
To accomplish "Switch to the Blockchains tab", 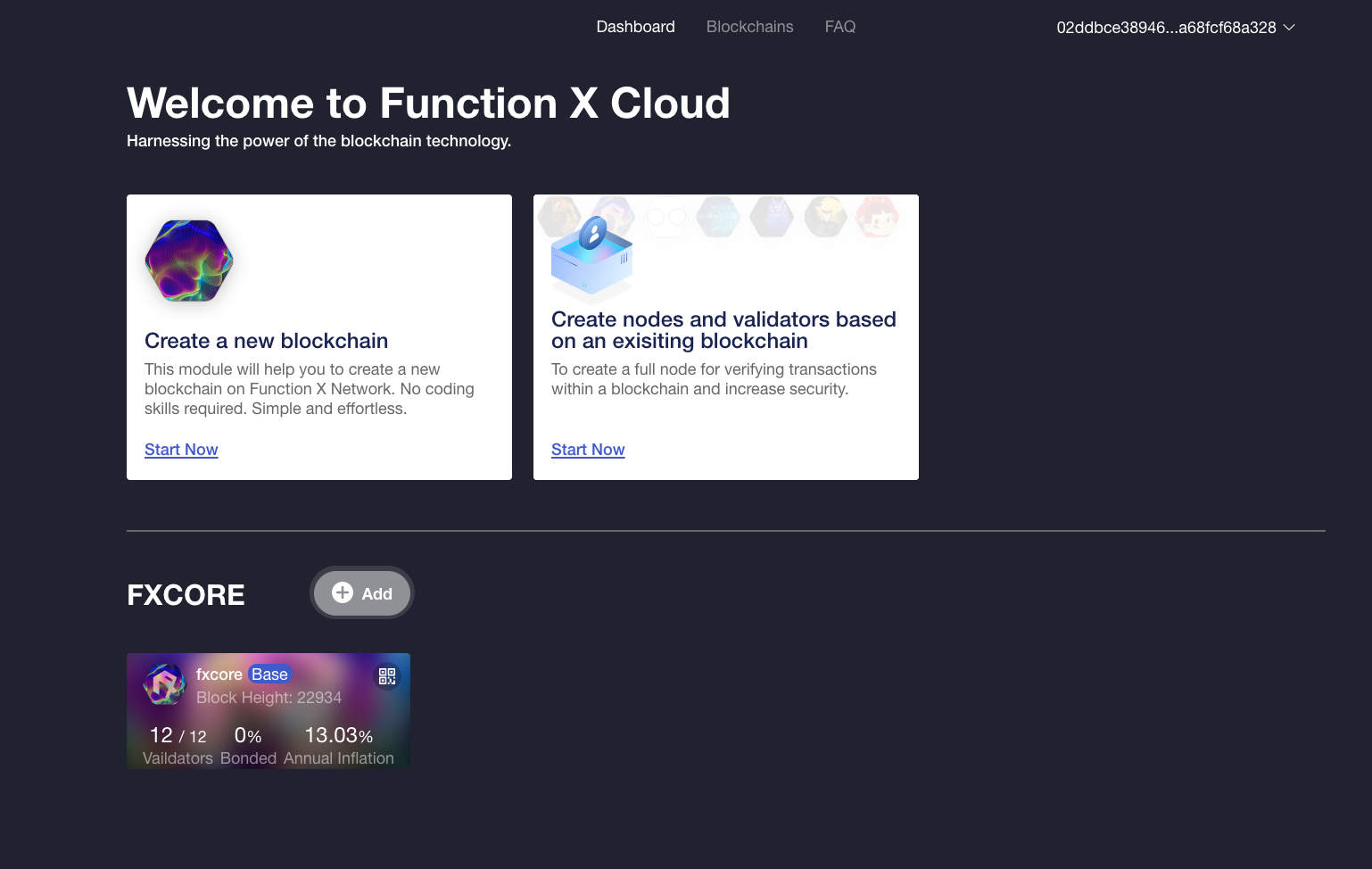I will (749, 27).
